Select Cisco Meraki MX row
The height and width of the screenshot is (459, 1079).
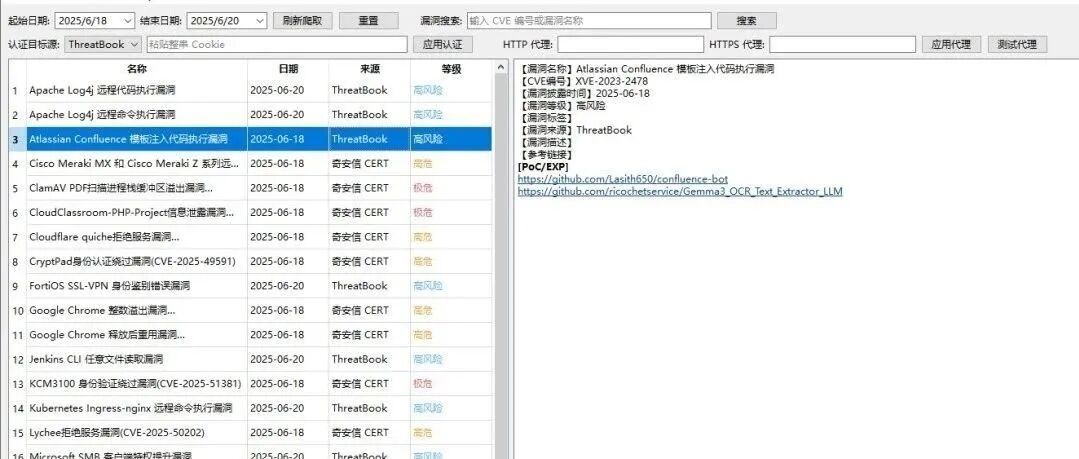click(250, 164)
